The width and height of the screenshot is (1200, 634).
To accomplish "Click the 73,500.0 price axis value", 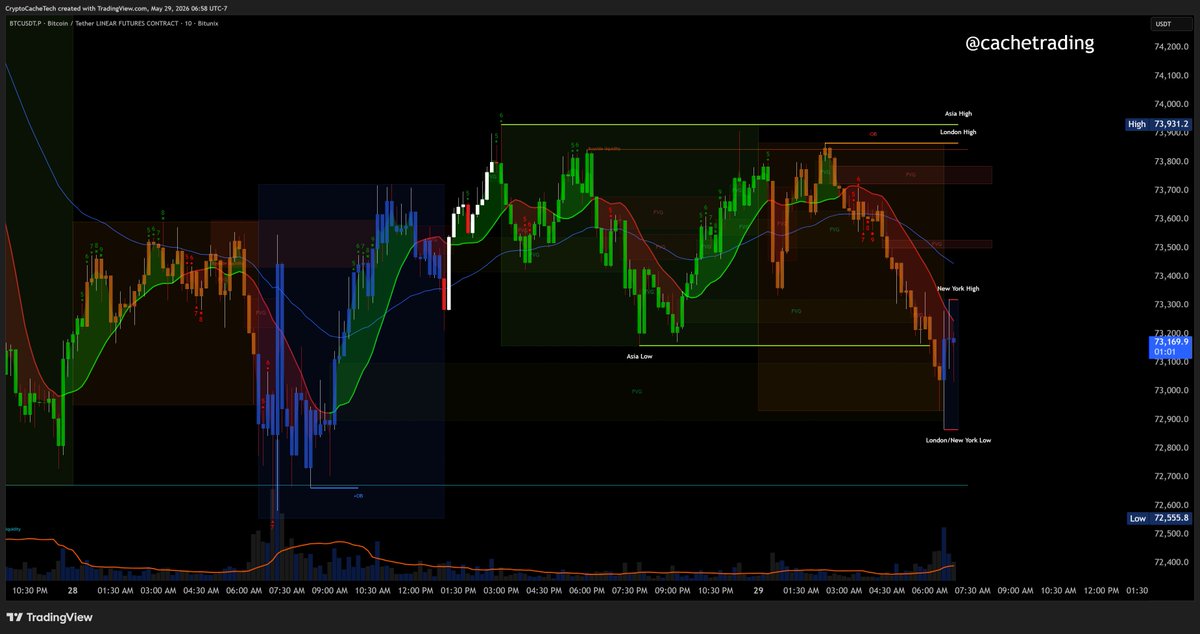I will (x=1172, y=247).
